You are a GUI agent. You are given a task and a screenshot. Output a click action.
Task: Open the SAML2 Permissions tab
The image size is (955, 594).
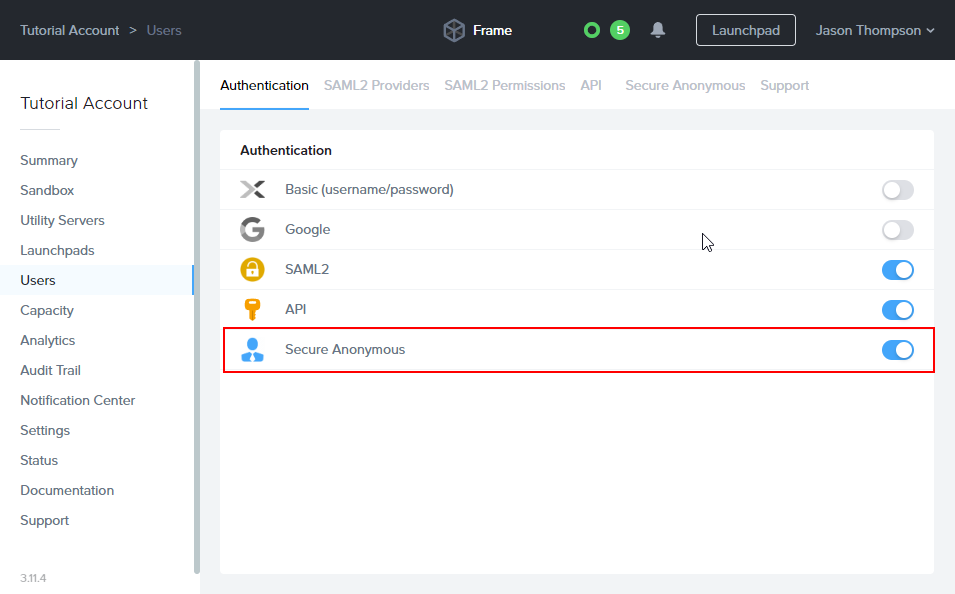coord(504,86)
